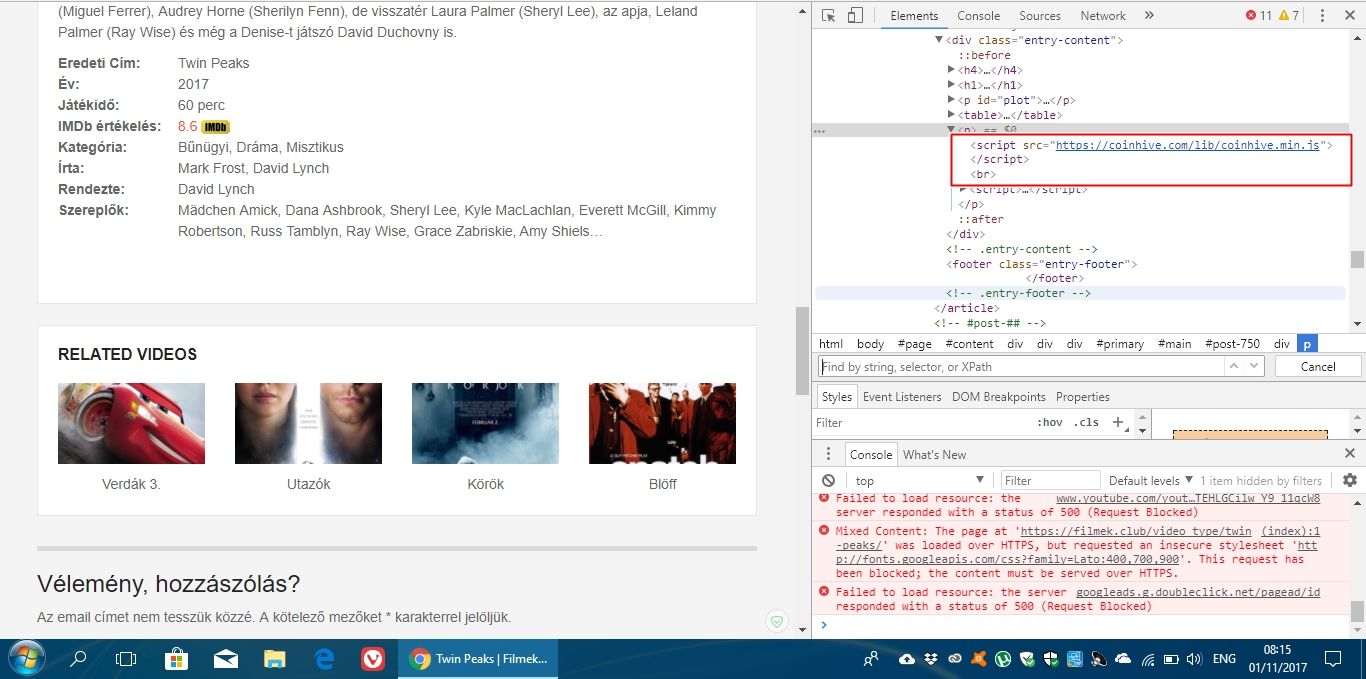Switch to the top Console tab
Screen dimensions: 1366x679
tap(978, 16)
